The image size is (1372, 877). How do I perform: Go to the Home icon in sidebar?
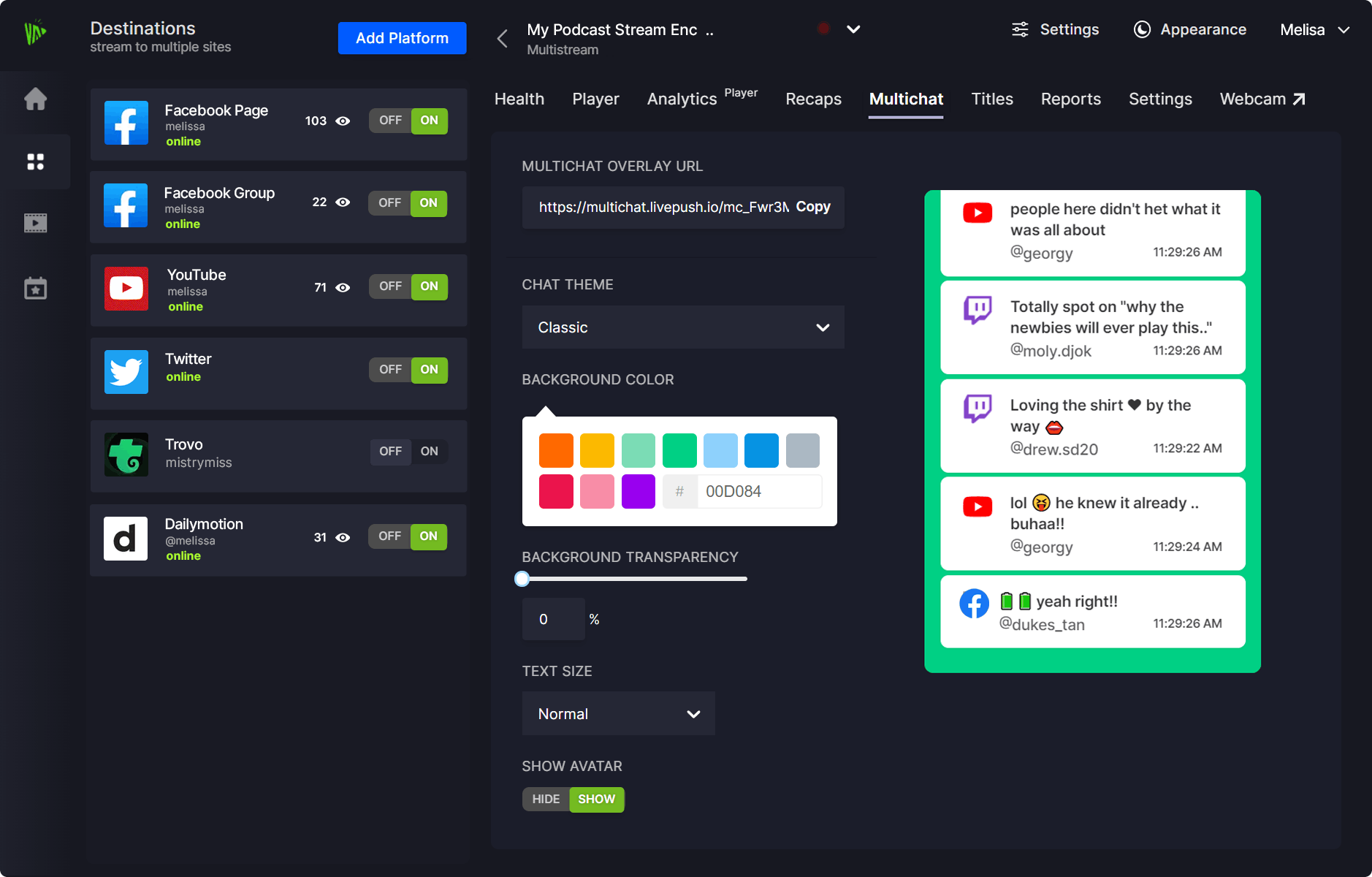pyautogui.click(x=35, y=99)
